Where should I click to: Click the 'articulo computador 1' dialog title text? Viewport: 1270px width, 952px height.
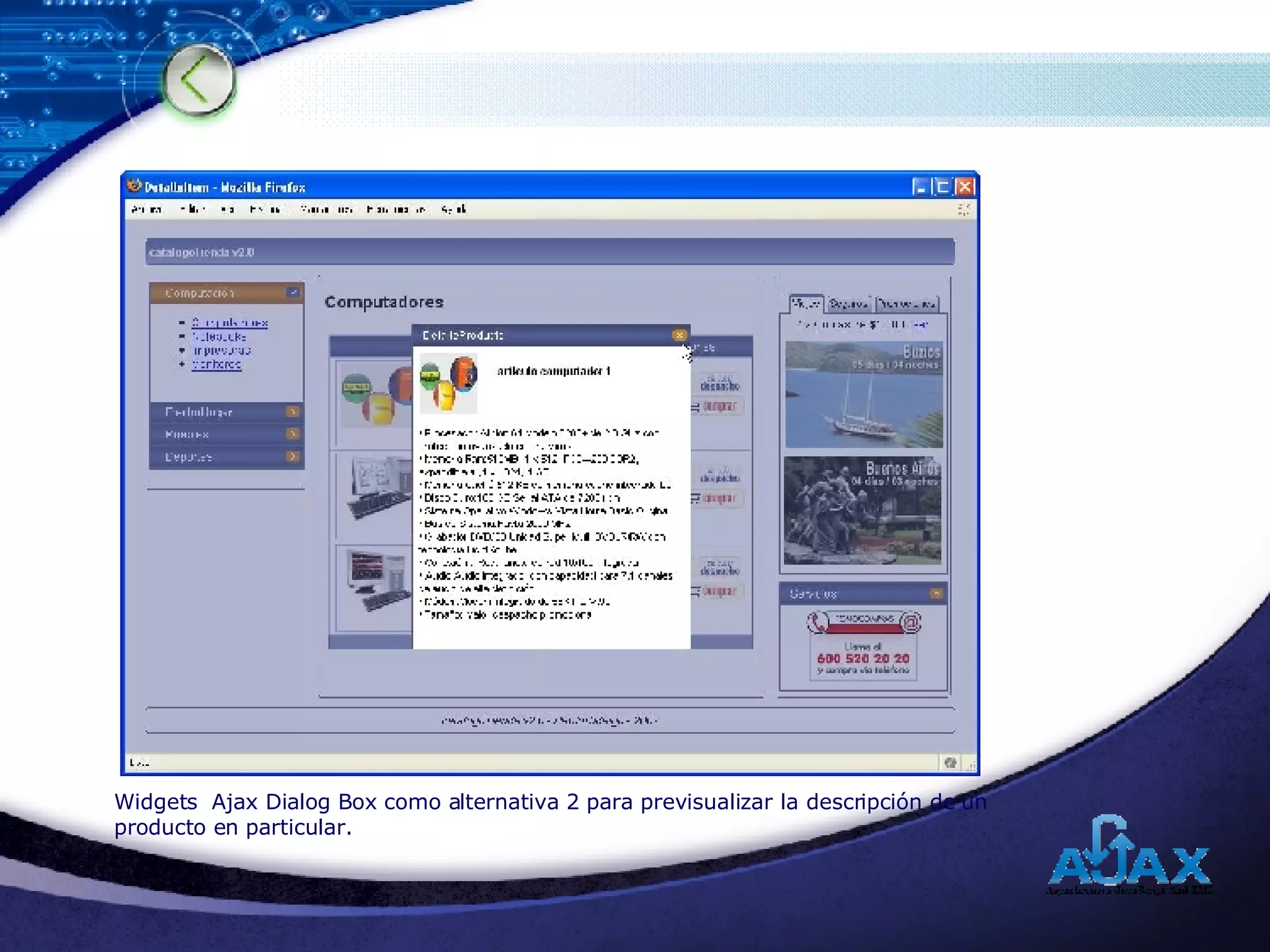click(554, 371)
